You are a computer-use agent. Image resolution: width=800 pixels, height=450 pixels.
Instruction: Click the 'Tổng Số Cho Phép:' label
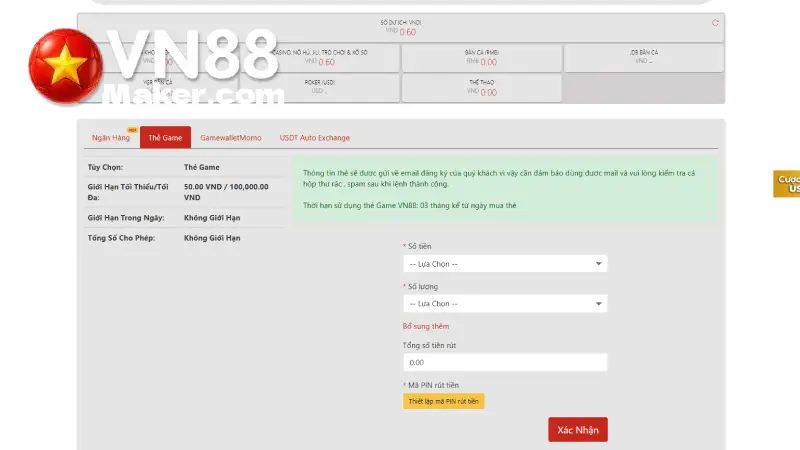coord(121,238)
